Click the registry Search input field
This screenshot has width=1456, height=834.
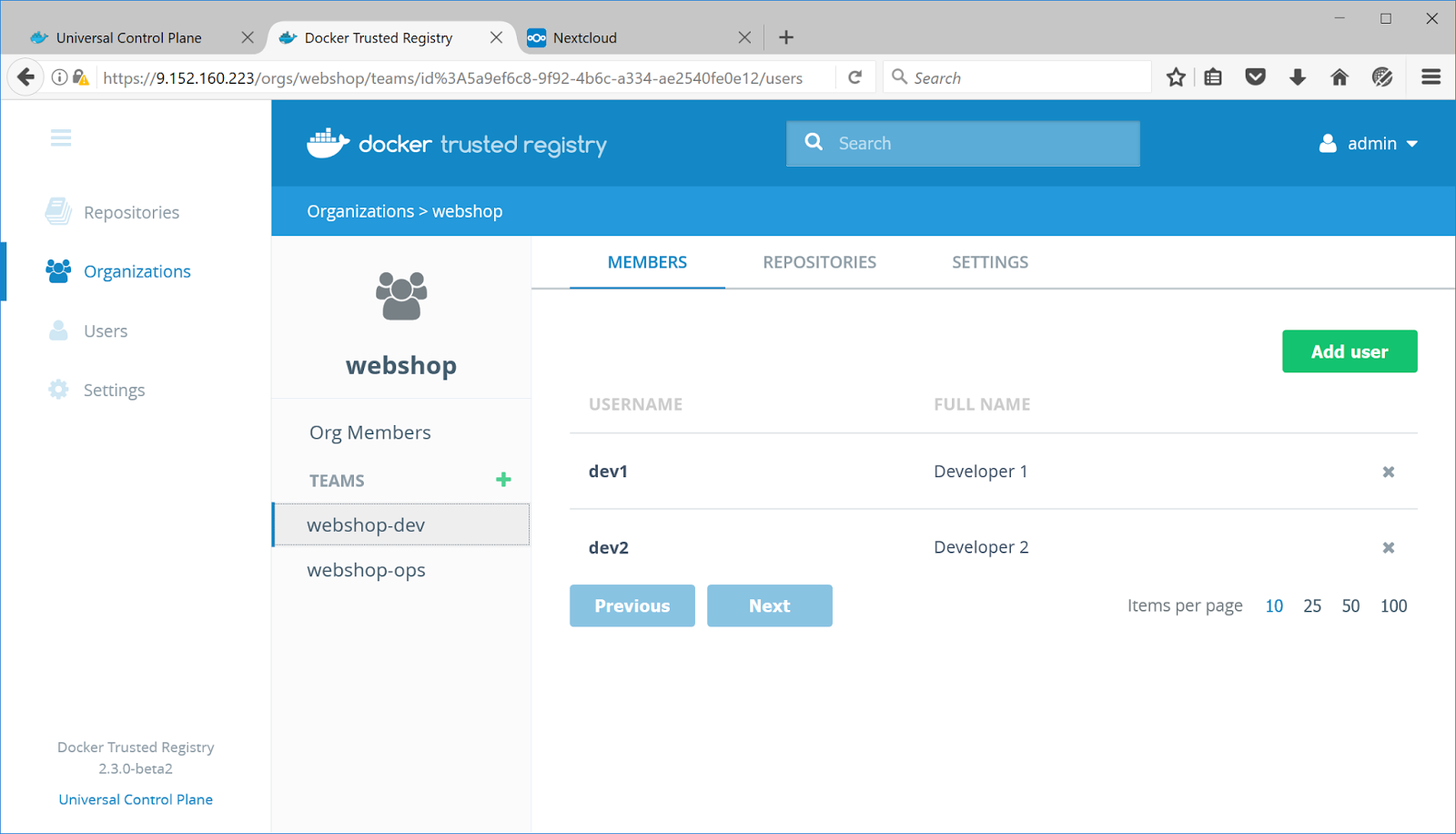point(963,143)
